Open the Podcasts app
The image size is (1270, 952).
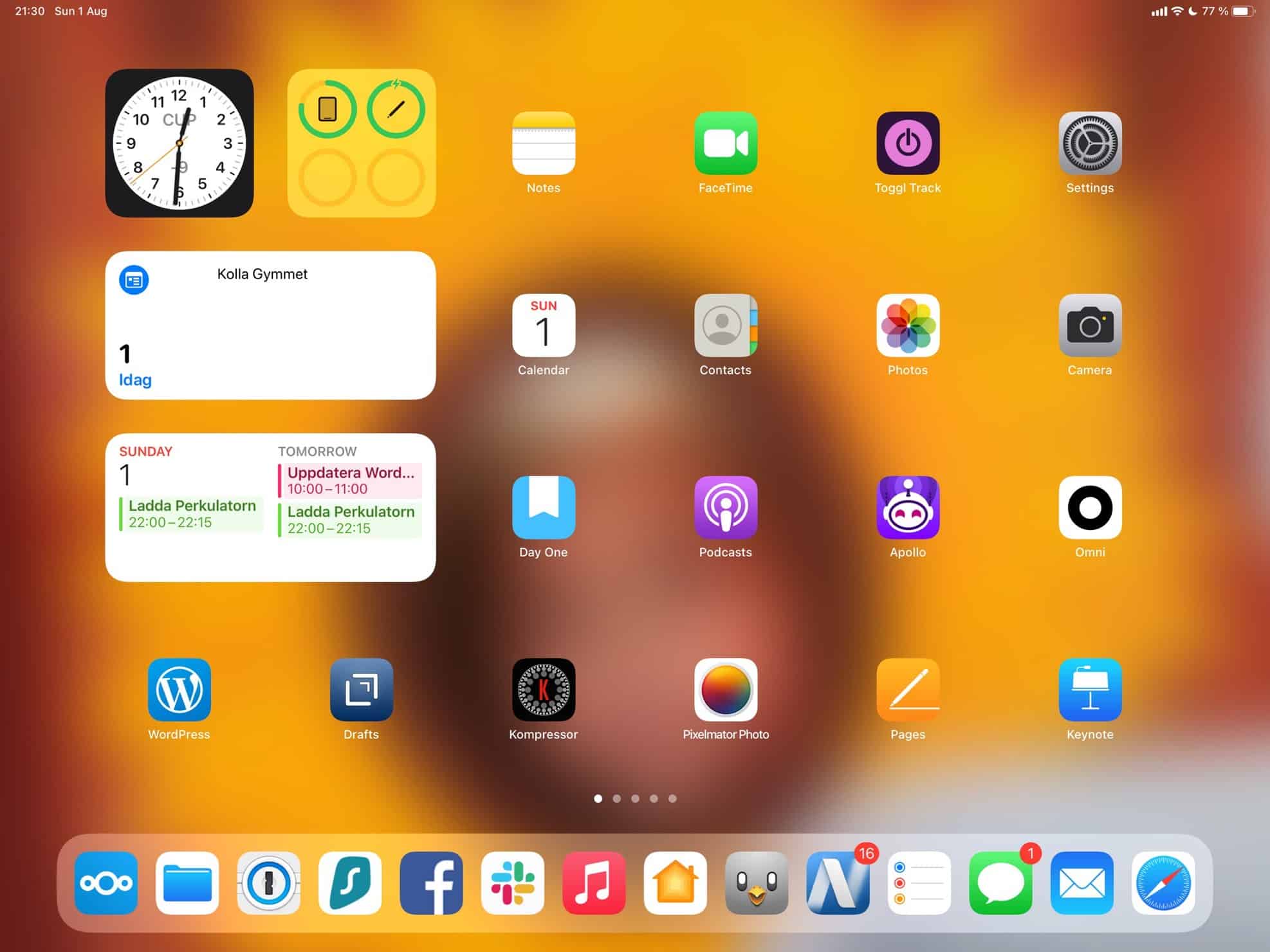pyautogui.click(x=726, y=508)
